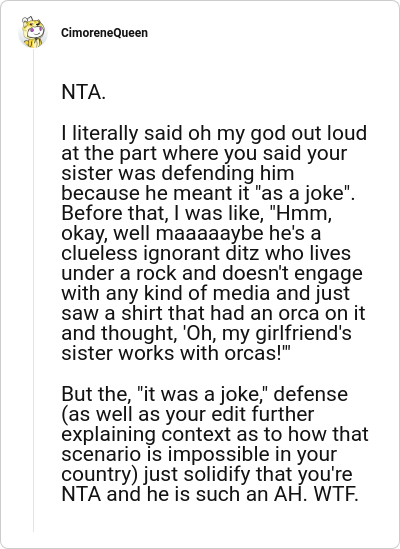Click the line 'clueless ignorant ditz who lives'

coord(206,253)
